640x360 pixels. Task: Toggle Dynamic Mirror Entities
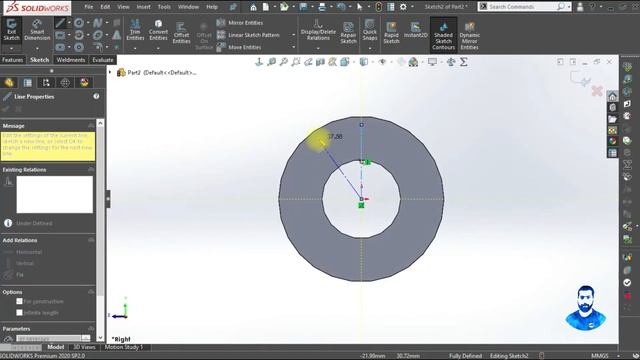[x=469, y=36]
